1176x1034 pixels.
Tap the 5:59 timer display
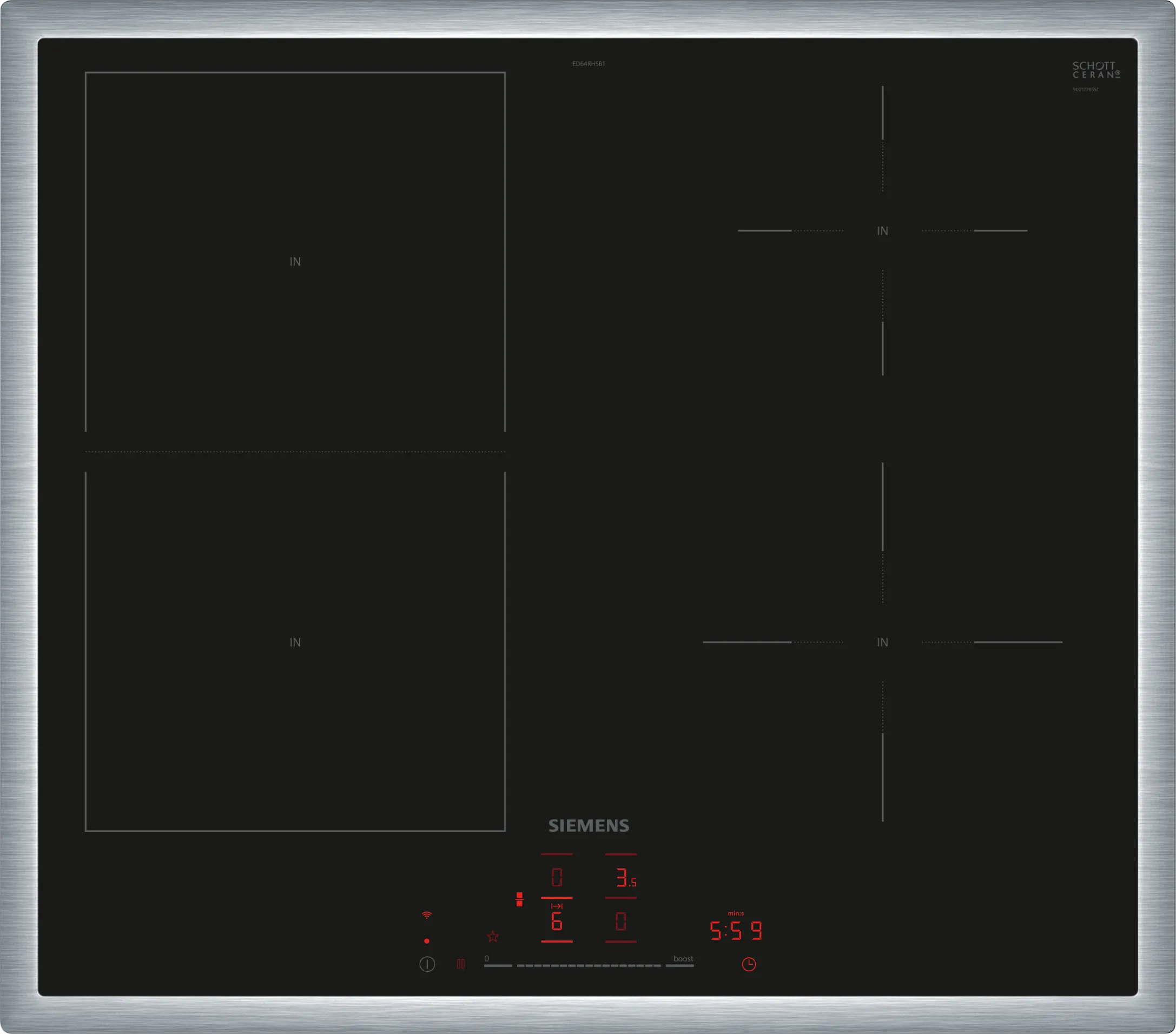pyautogui.click(x=735, y=931)
